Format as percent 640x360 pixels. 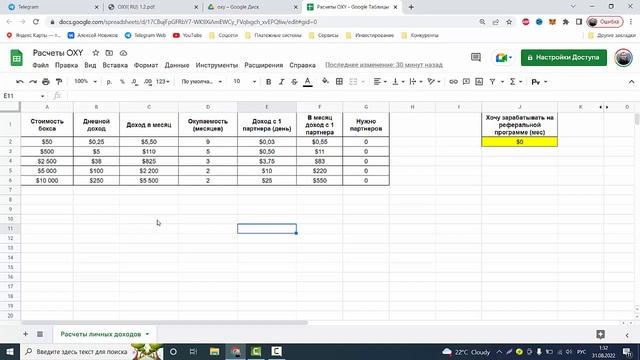coord(122,82)
